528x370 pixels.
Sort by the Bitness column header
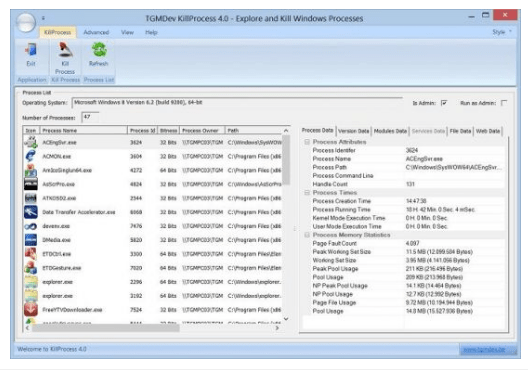click(169, 130)
